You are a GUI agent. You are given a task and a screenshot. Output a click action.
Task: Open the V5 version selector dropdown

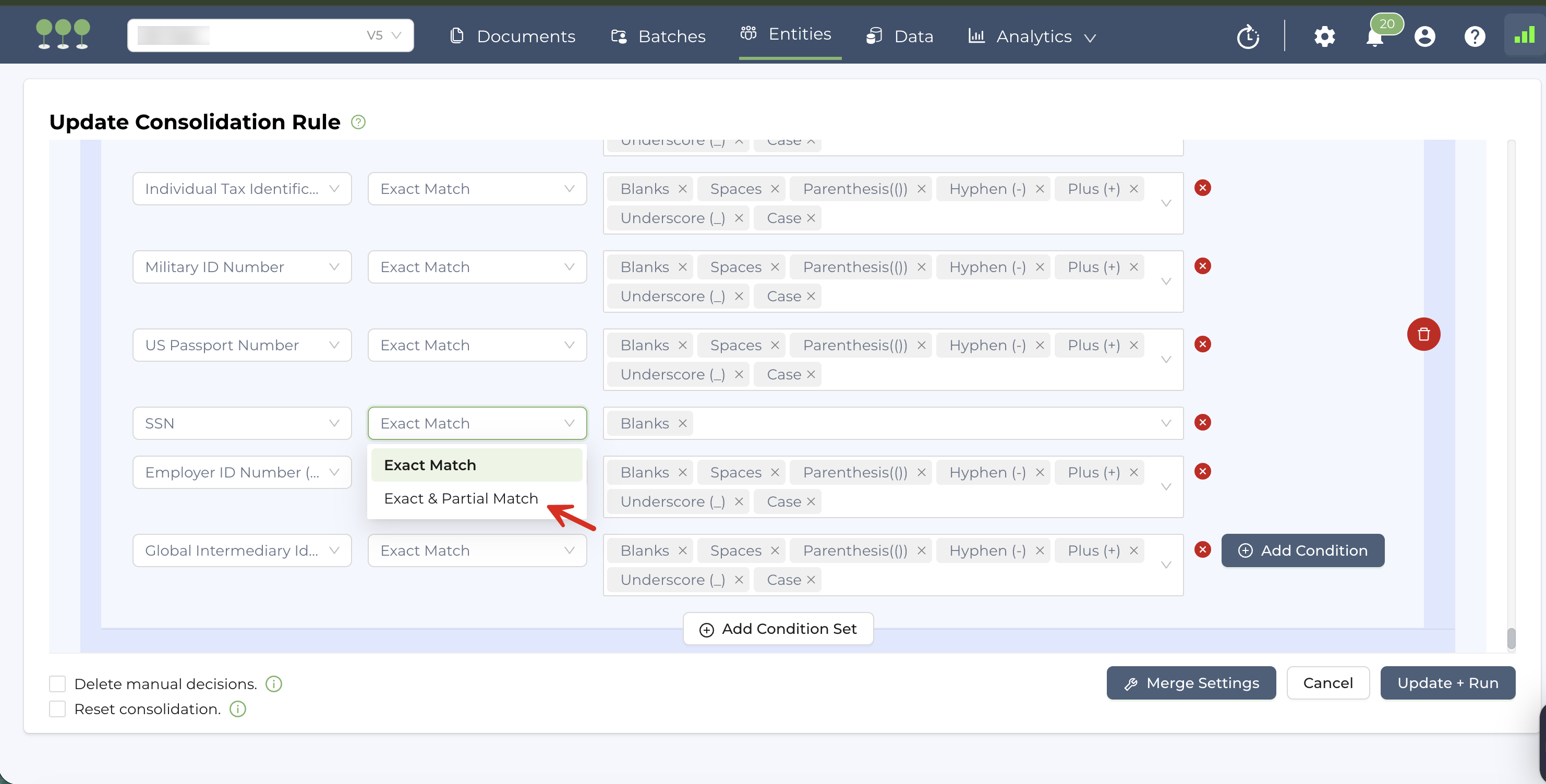tap(383, 35)
